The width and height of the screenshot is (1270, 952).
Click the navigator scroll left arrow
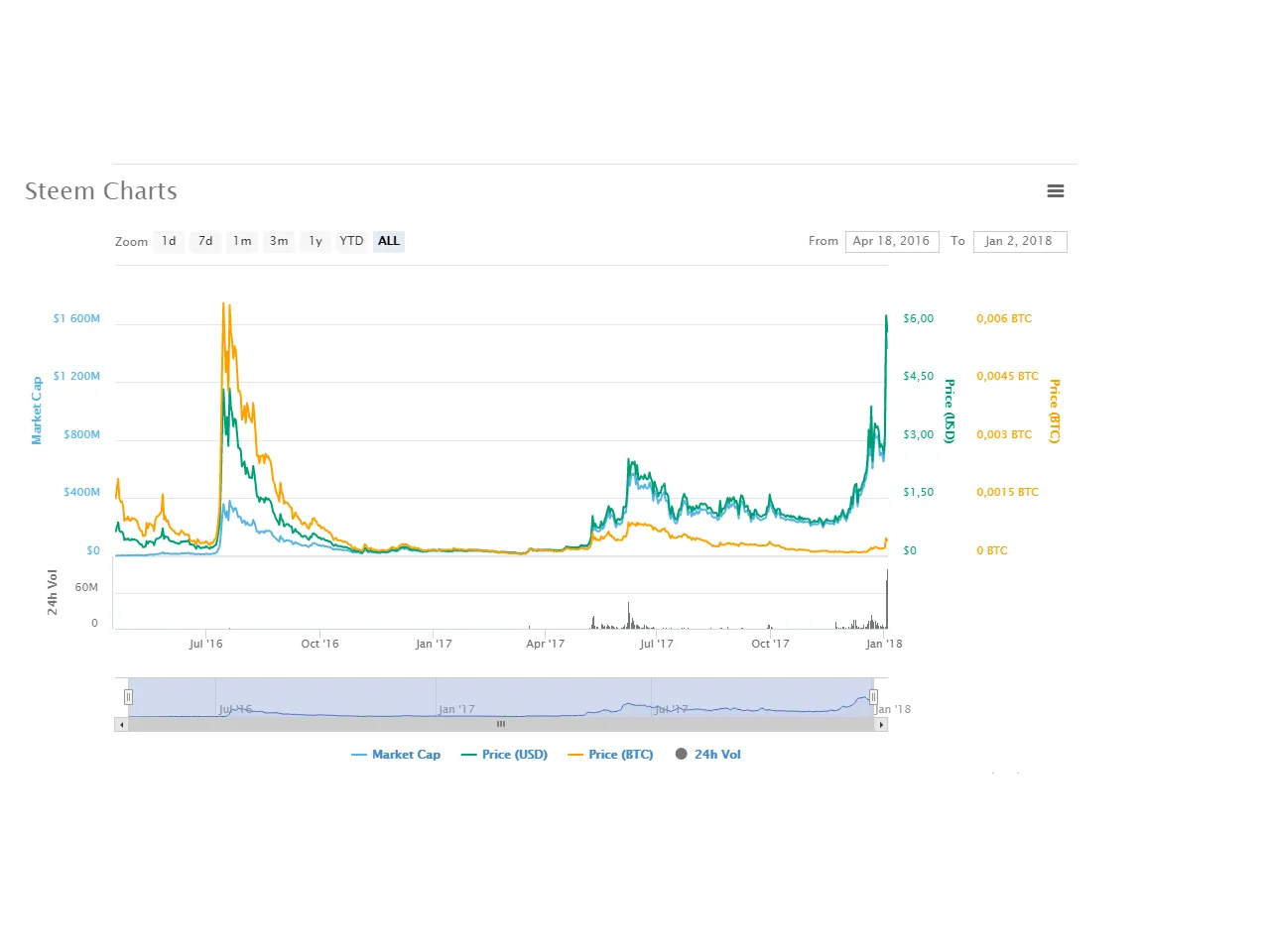pos(121,725)
